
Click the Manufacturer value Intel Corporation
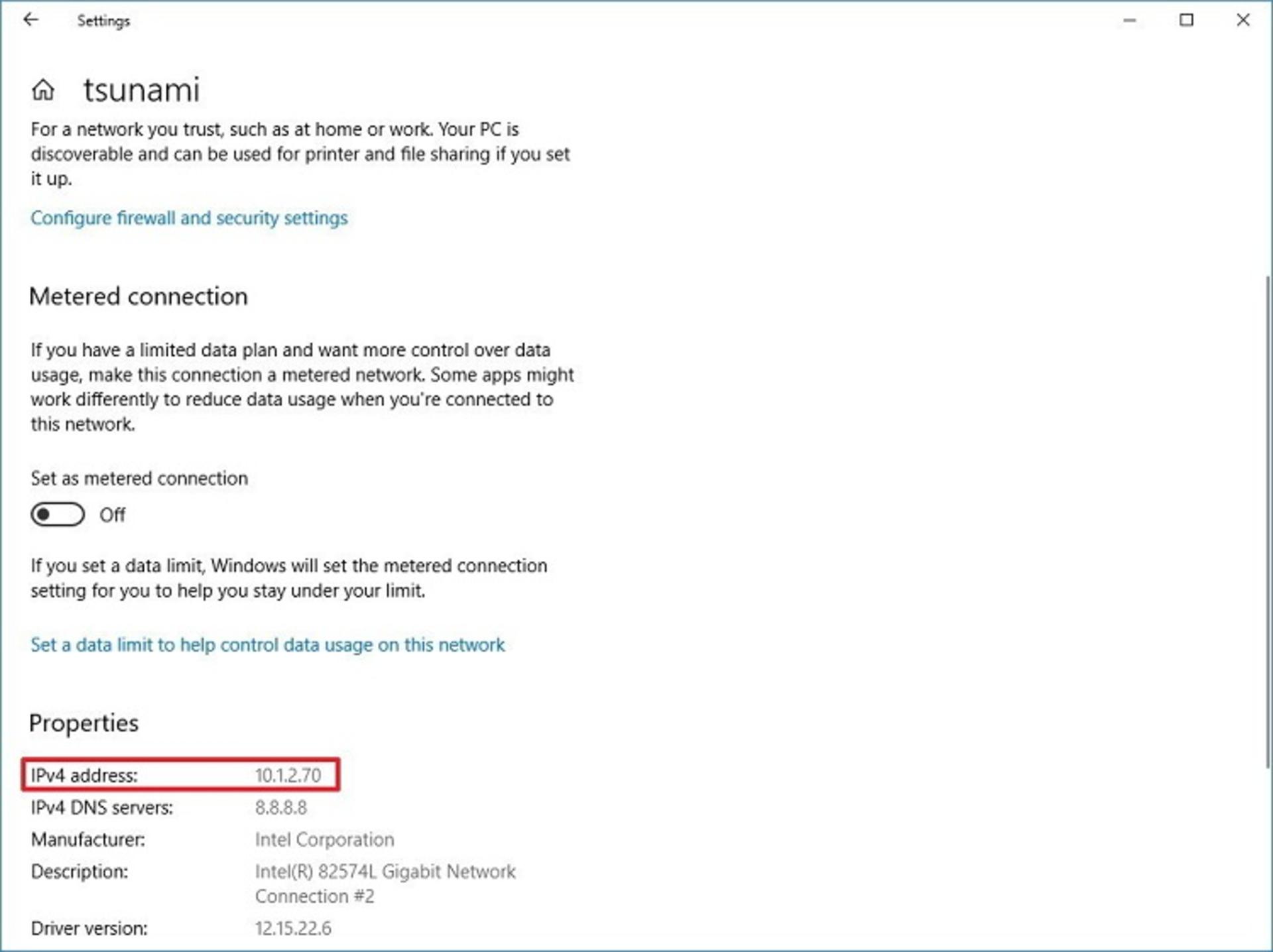point(324,839)
